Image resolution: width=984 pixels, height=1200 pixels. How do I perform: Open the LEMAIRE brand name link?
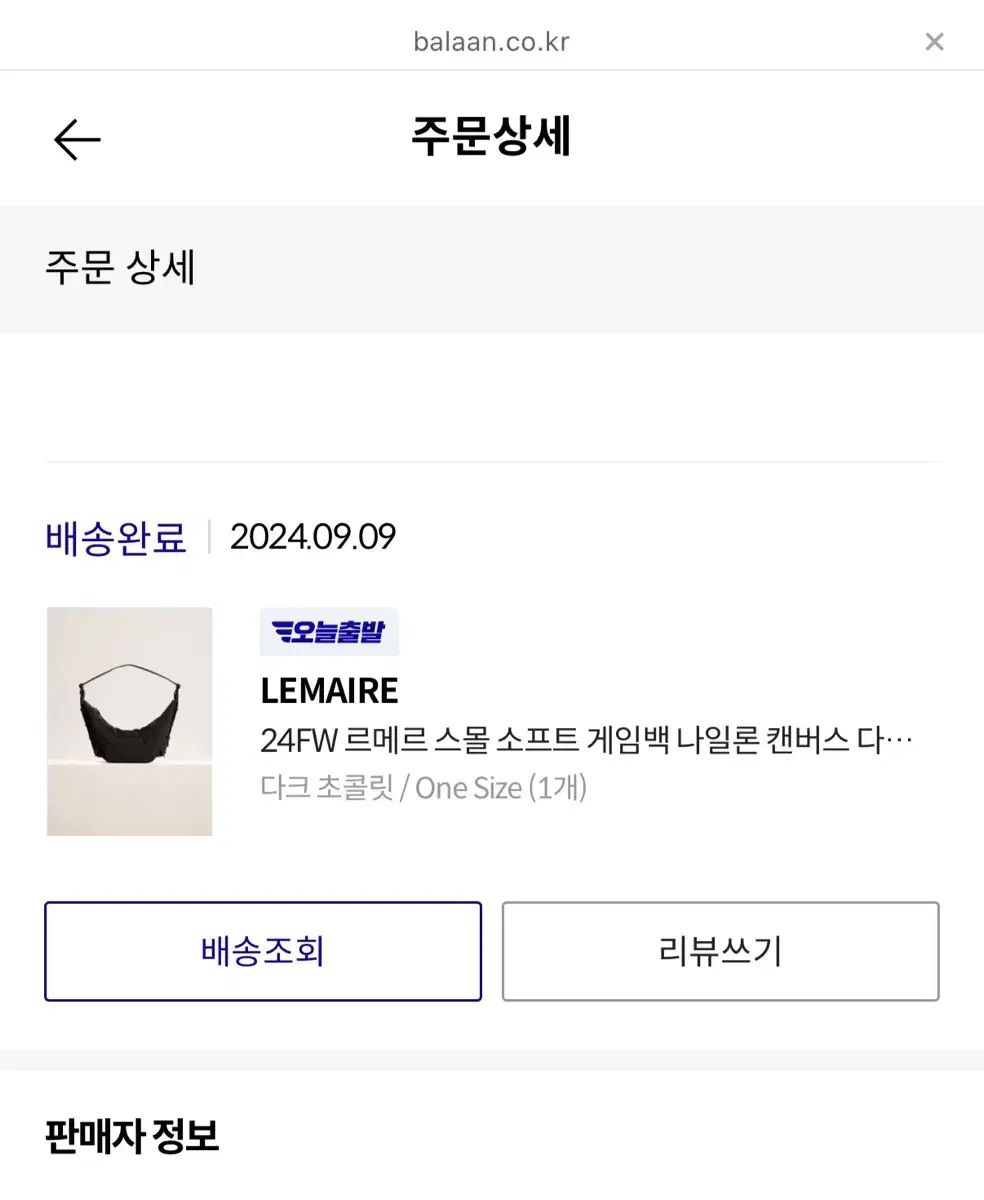[329, 690]
